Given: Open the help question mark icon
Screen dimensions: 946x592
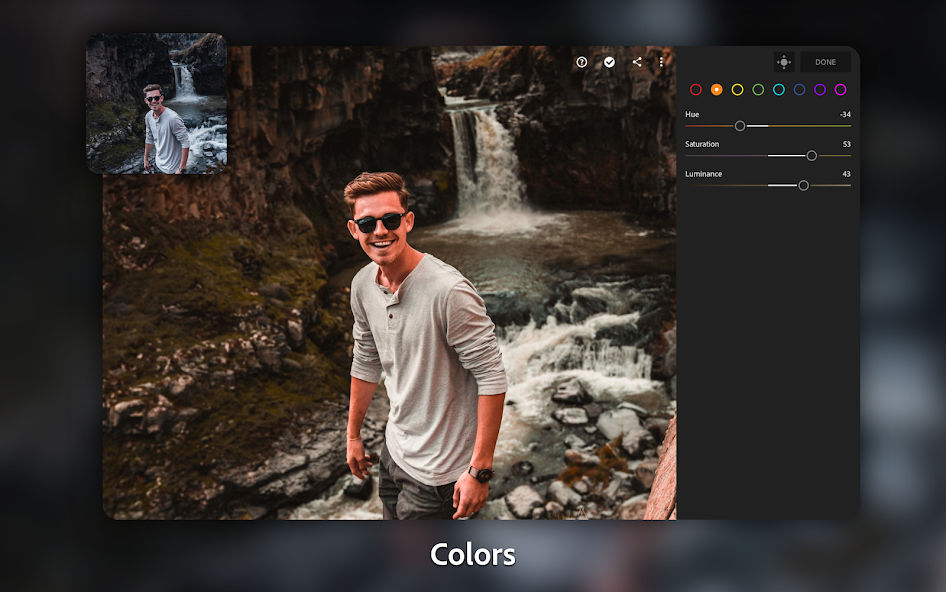Looking at the screenshot, I should (x=582, y=62).
